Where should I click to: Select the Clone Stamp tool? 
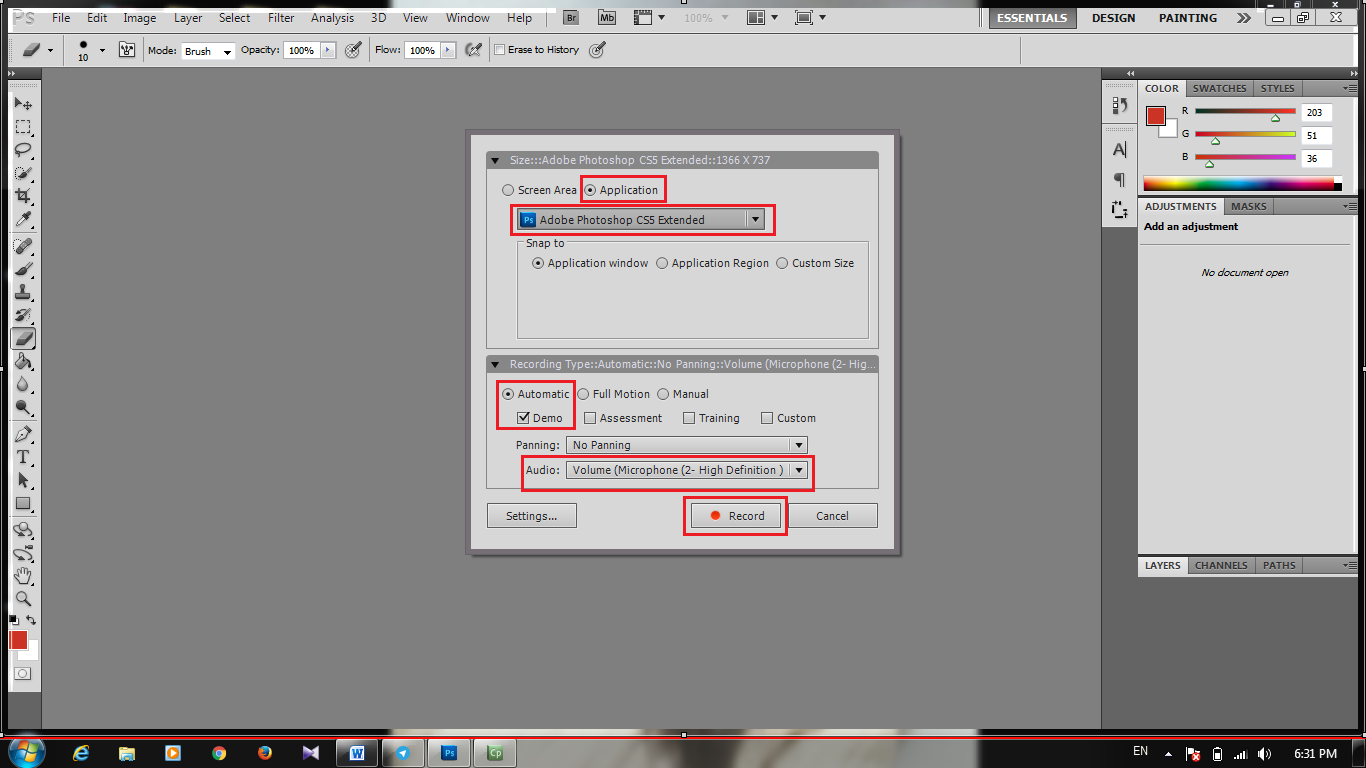pos(23,292)
